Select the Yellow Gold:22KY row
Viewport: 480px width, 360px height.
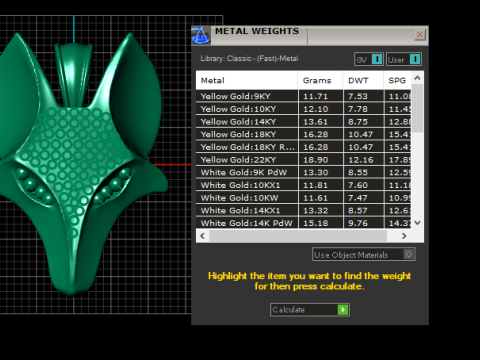(303, 160)
